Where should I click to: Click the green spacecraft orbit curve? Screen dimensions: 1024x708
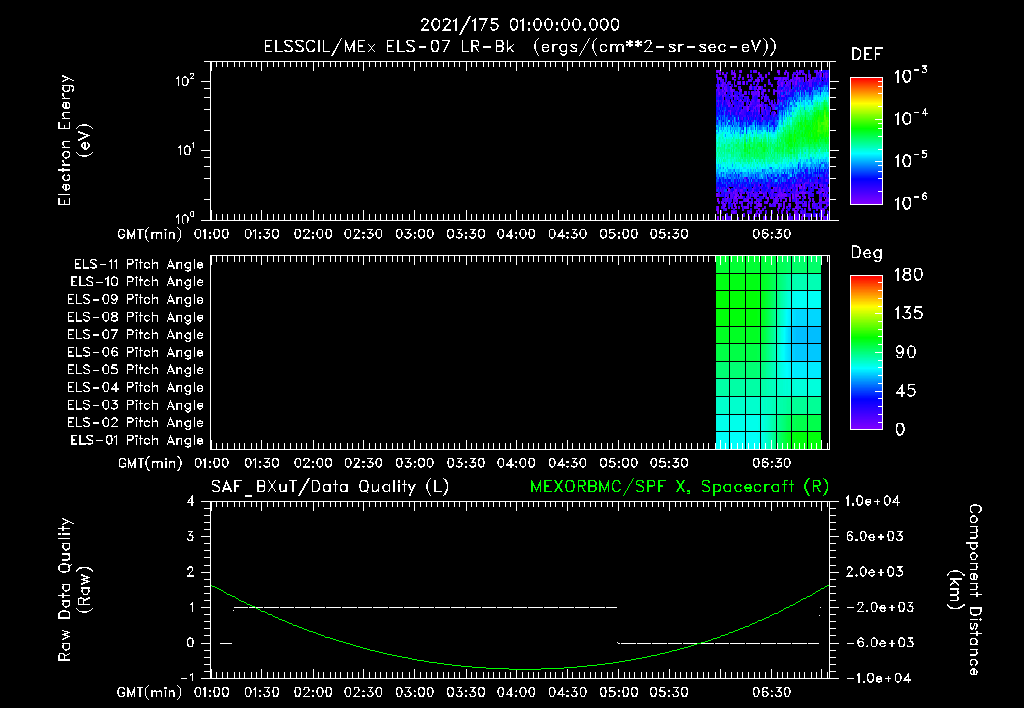click(x=519, y=669)
